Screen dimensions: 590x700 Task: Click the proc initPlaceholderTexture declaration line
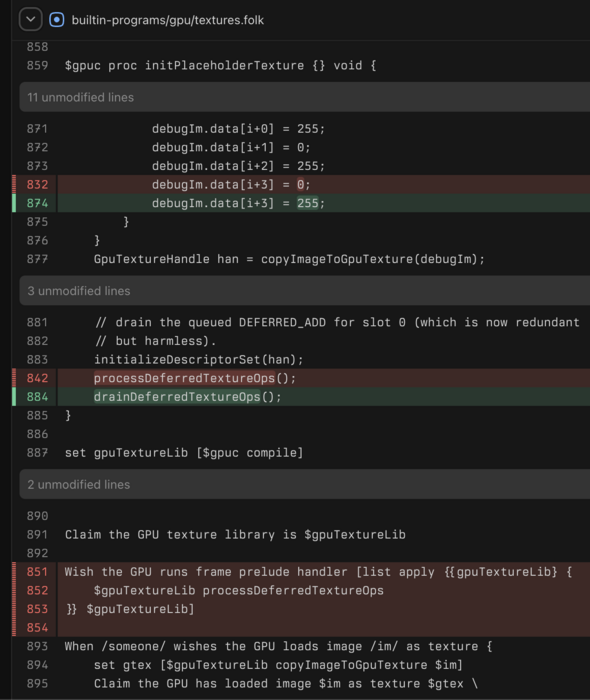[220, 66]
